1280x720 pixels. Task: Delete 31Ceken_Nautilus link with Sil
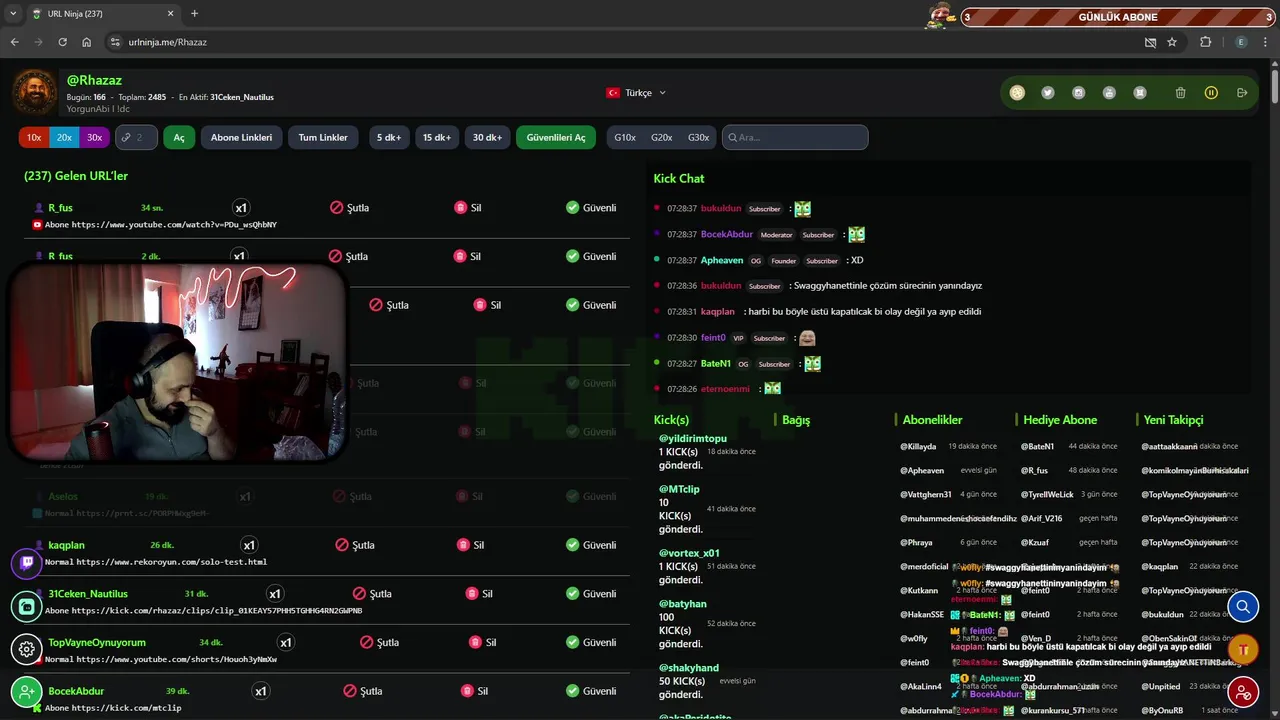[x=478, y=593]
